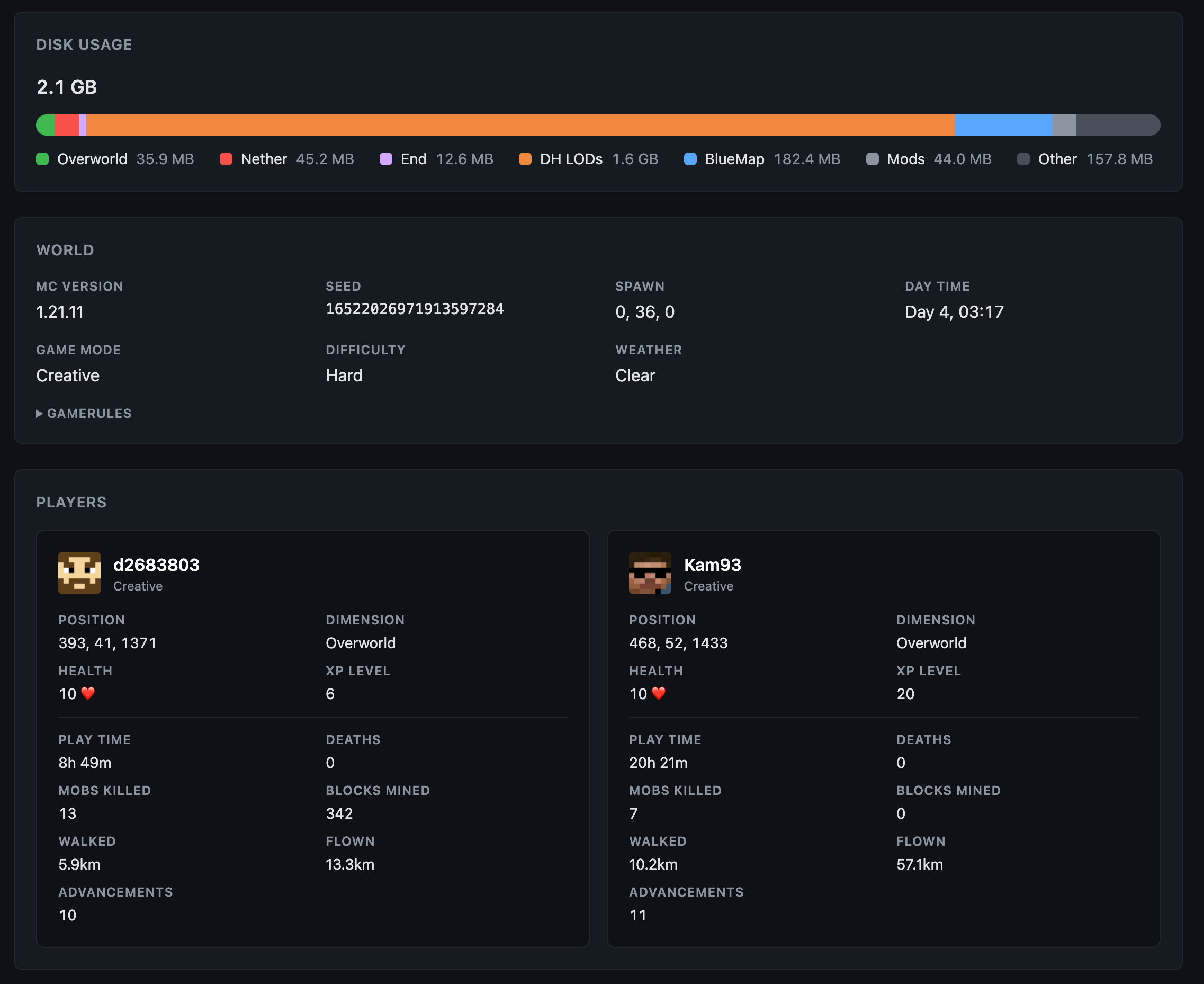The image size is (1204, 984).
Task: Click the Kam93 player name
Action: 712,565
